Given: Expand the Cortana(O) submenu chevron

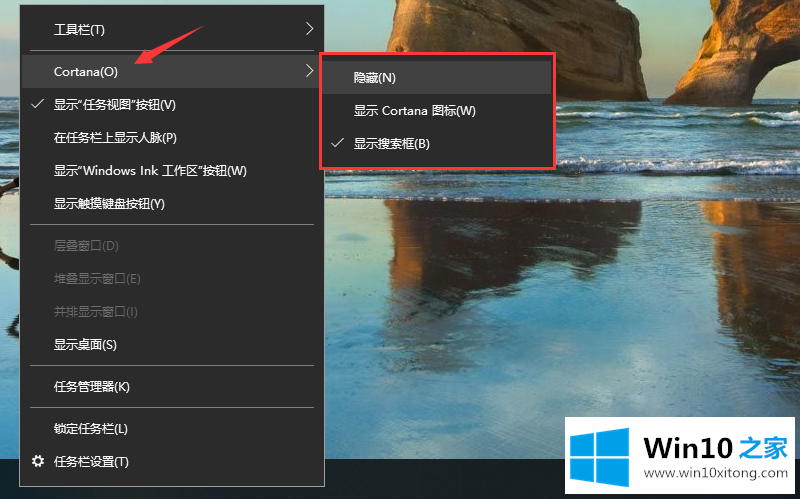Looking at the screenshot, I should coord(309,71).
